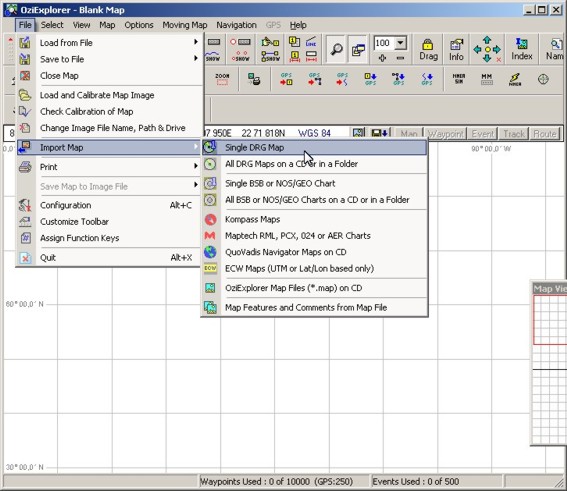Click the save-down icon beside WGS 84

380,133
